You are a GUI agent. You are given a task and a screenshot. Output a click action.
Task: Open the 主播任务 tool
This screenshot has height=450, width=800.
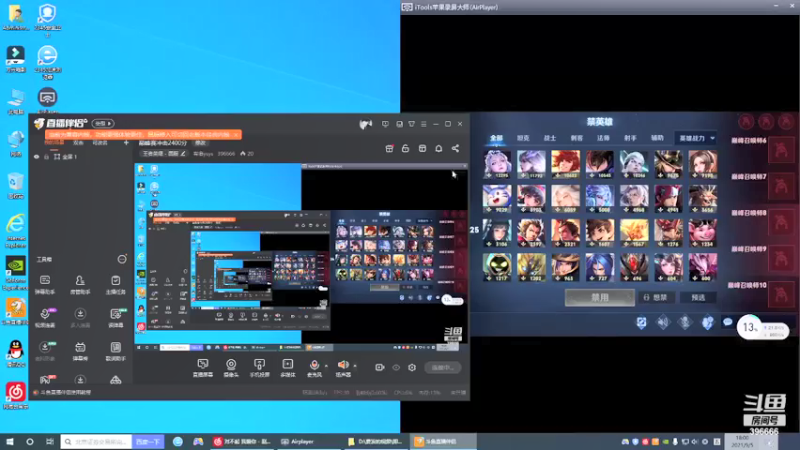coord(115,285)
